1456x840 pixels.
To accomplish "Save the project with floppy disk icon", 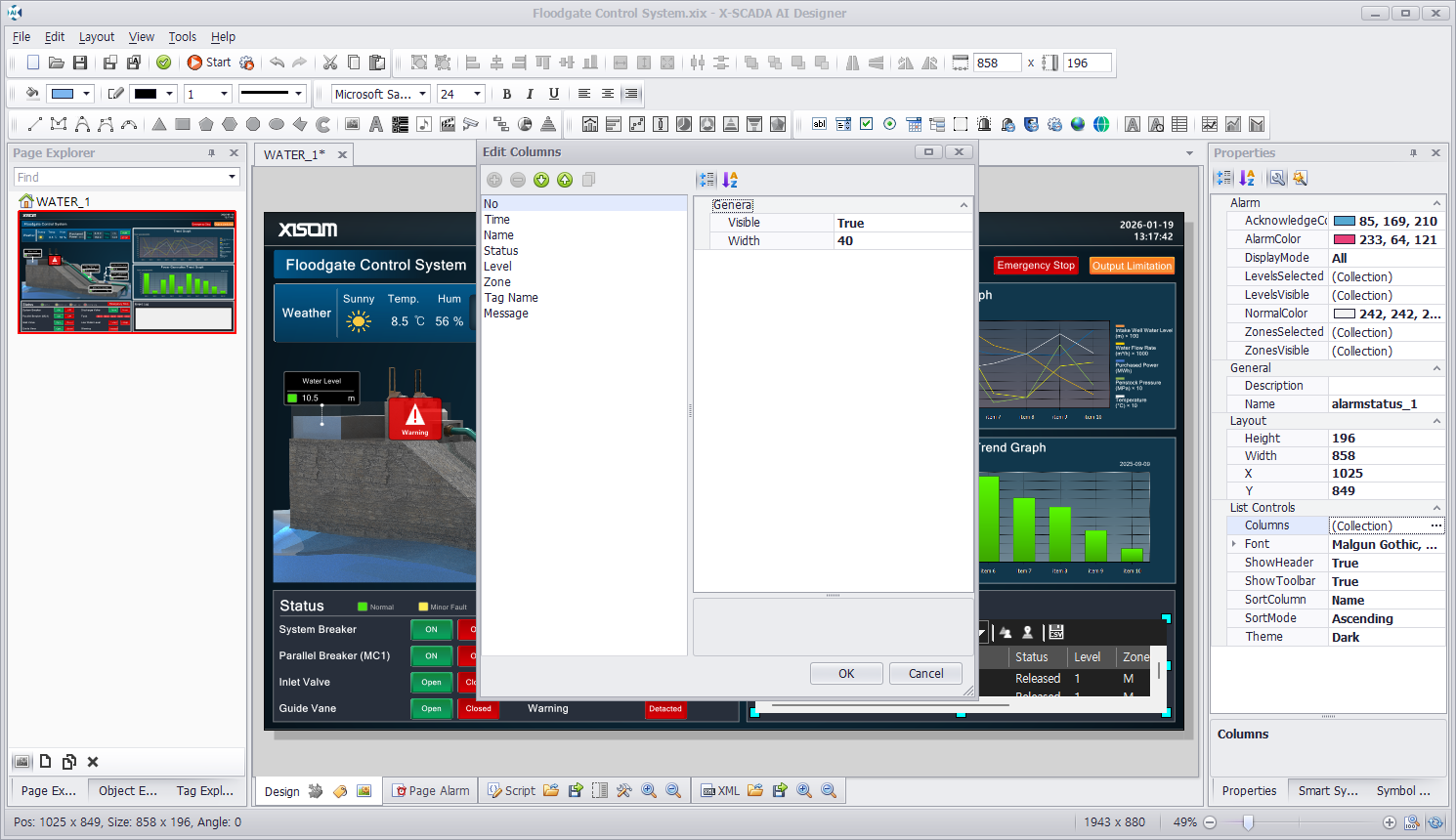I will [x=80, y=63].
